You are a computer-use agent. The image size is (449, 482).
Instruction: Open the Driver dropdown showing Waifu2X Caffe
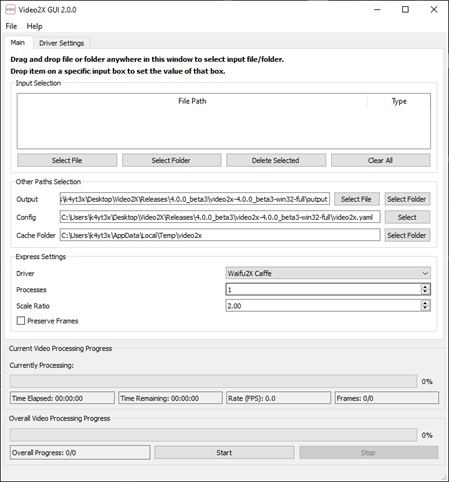point(328,273)
